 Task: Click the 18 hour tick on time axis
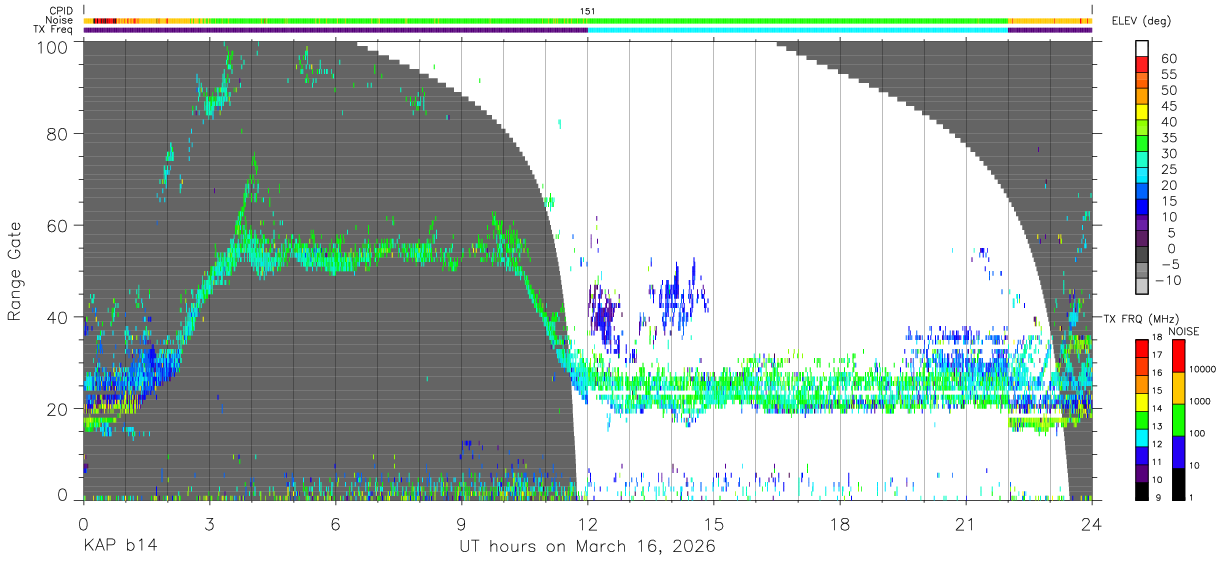pyautogui.click(x=840, y=524)
